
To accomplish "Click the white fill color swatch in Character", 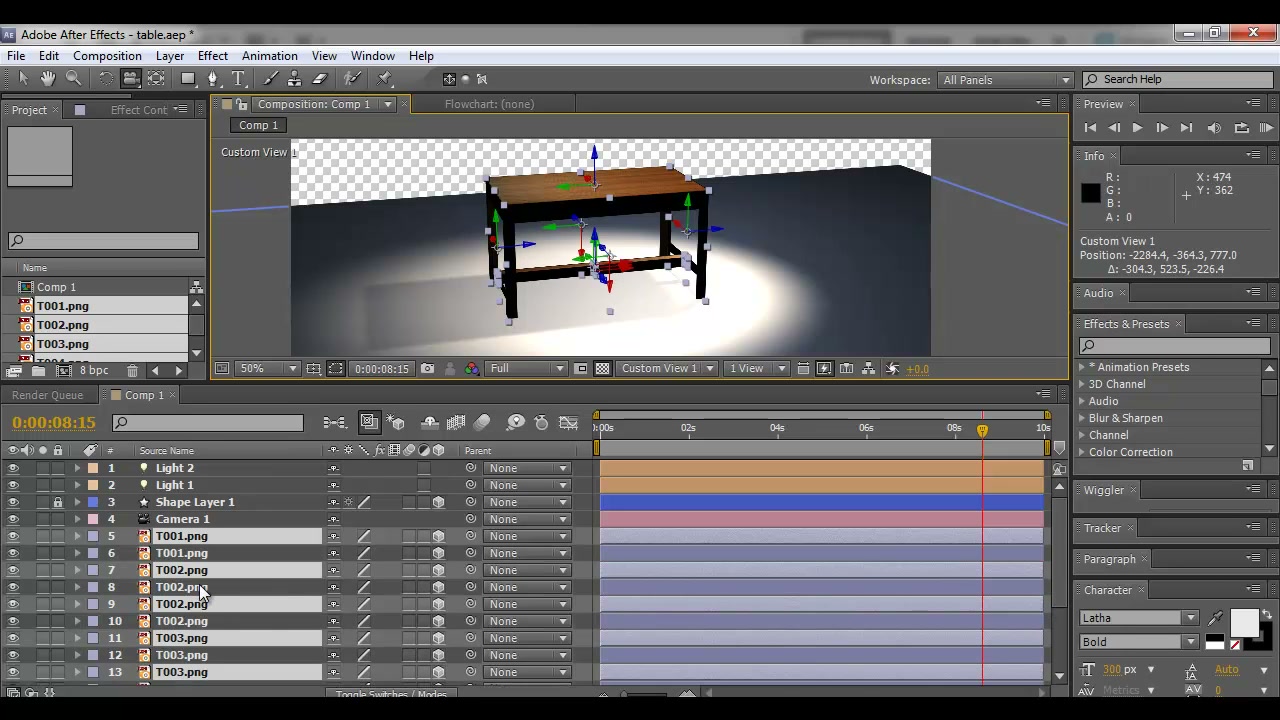I will [x=1244, y=623].
